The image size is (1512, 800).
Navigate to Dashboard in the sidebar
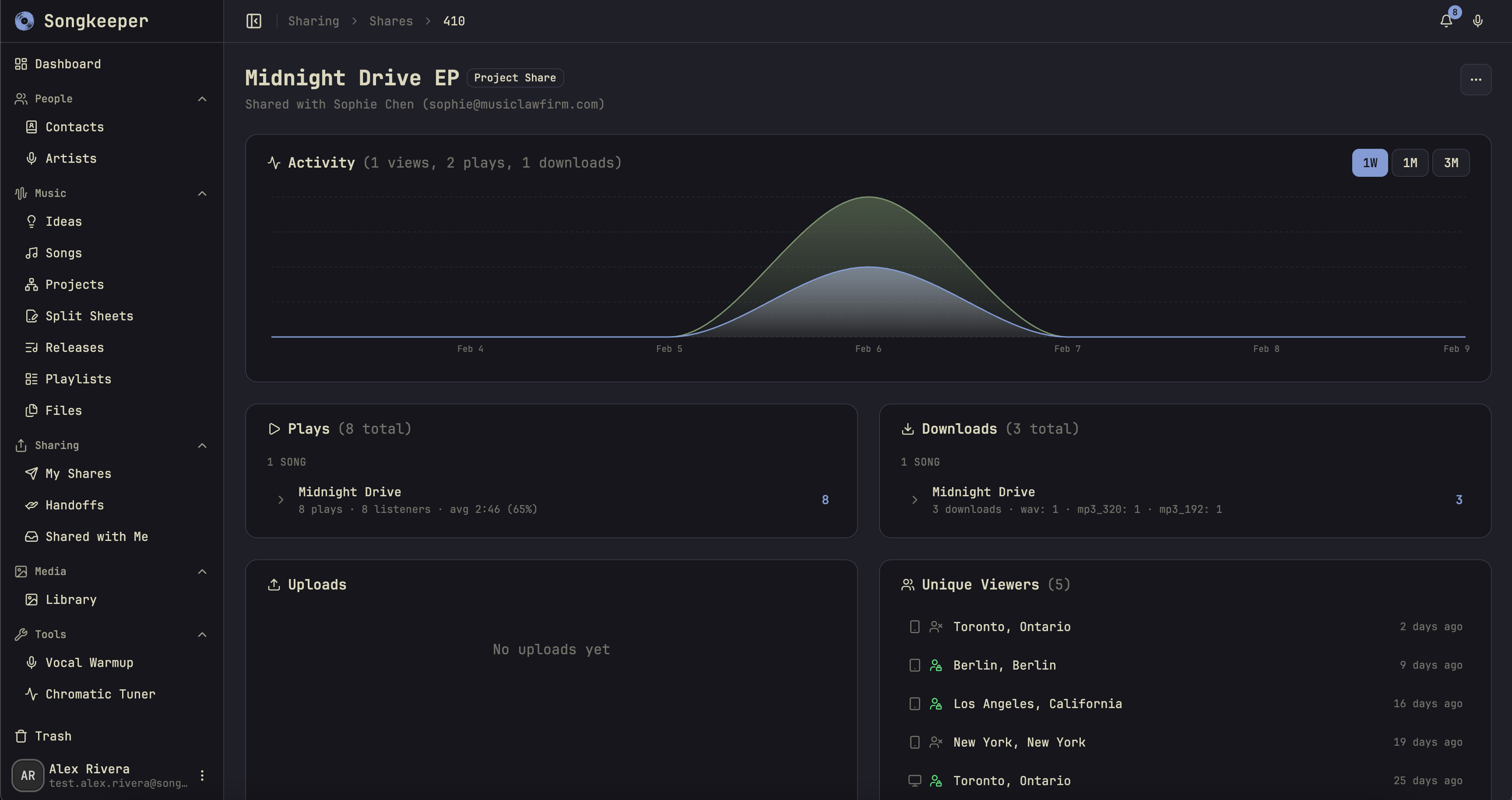67,63
